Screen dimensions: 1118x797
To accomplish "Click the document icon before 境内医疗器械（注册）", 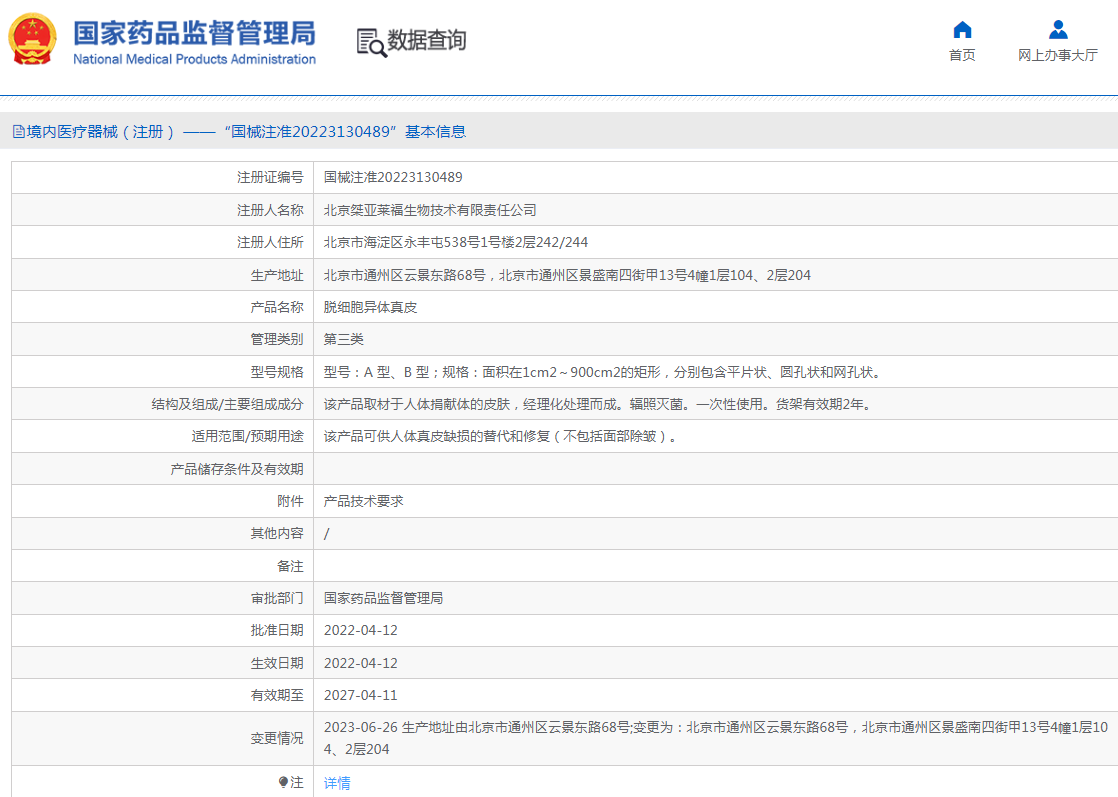I will pyautogui.click(x=18, y=130).
